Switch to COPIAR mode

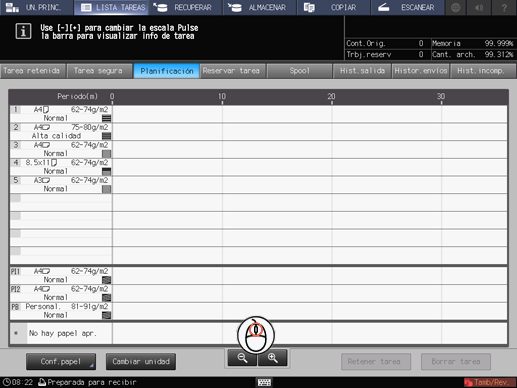click(333, 7)
